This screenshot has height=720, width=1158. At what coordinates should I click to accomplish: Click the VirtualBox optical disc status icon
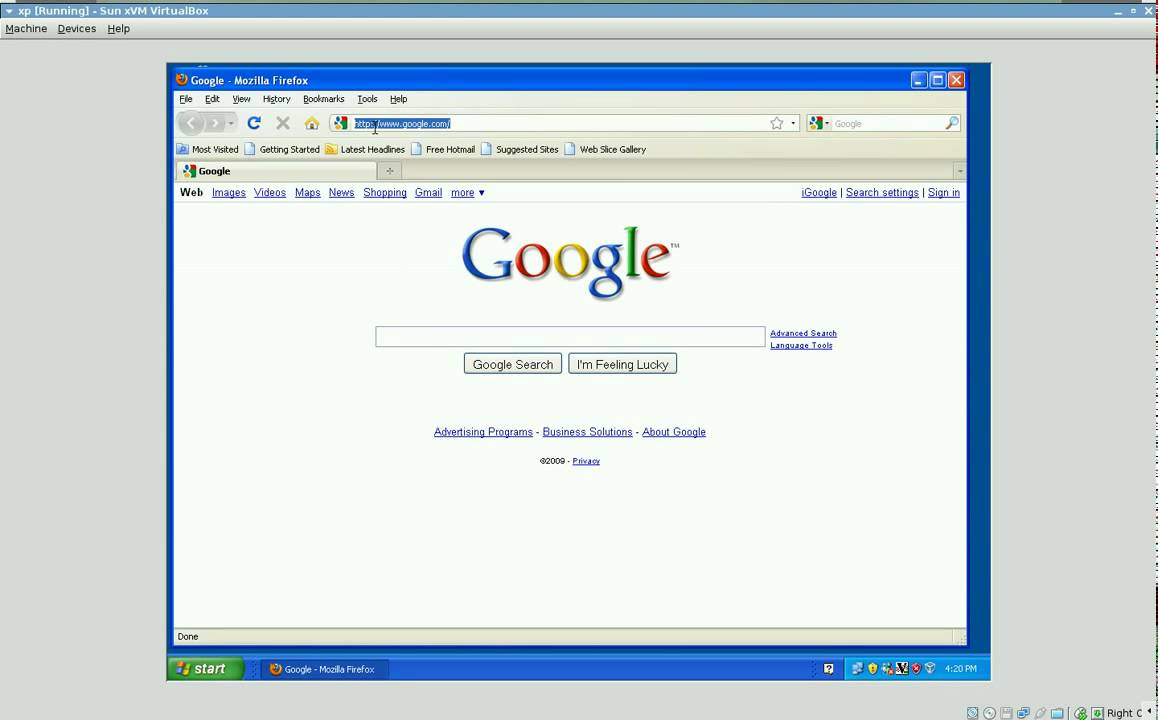pyautogui.click(x=989, y=713)
